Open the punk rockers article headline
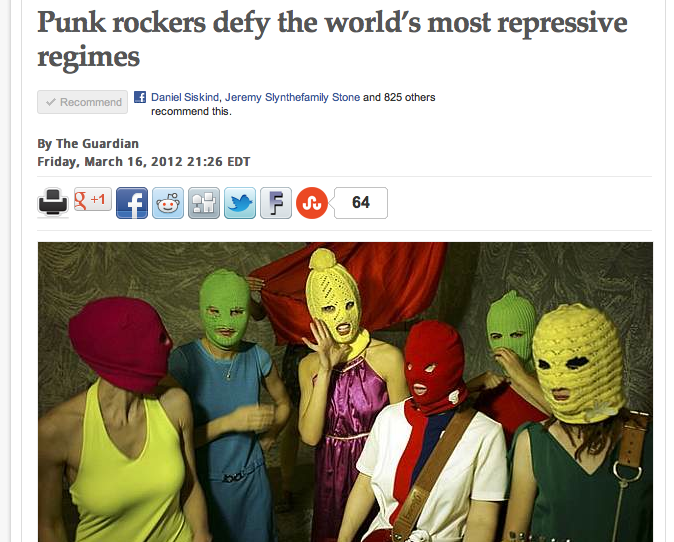Image resolution: width=674 pixels, height=542 pixels. tap(332, 39)
